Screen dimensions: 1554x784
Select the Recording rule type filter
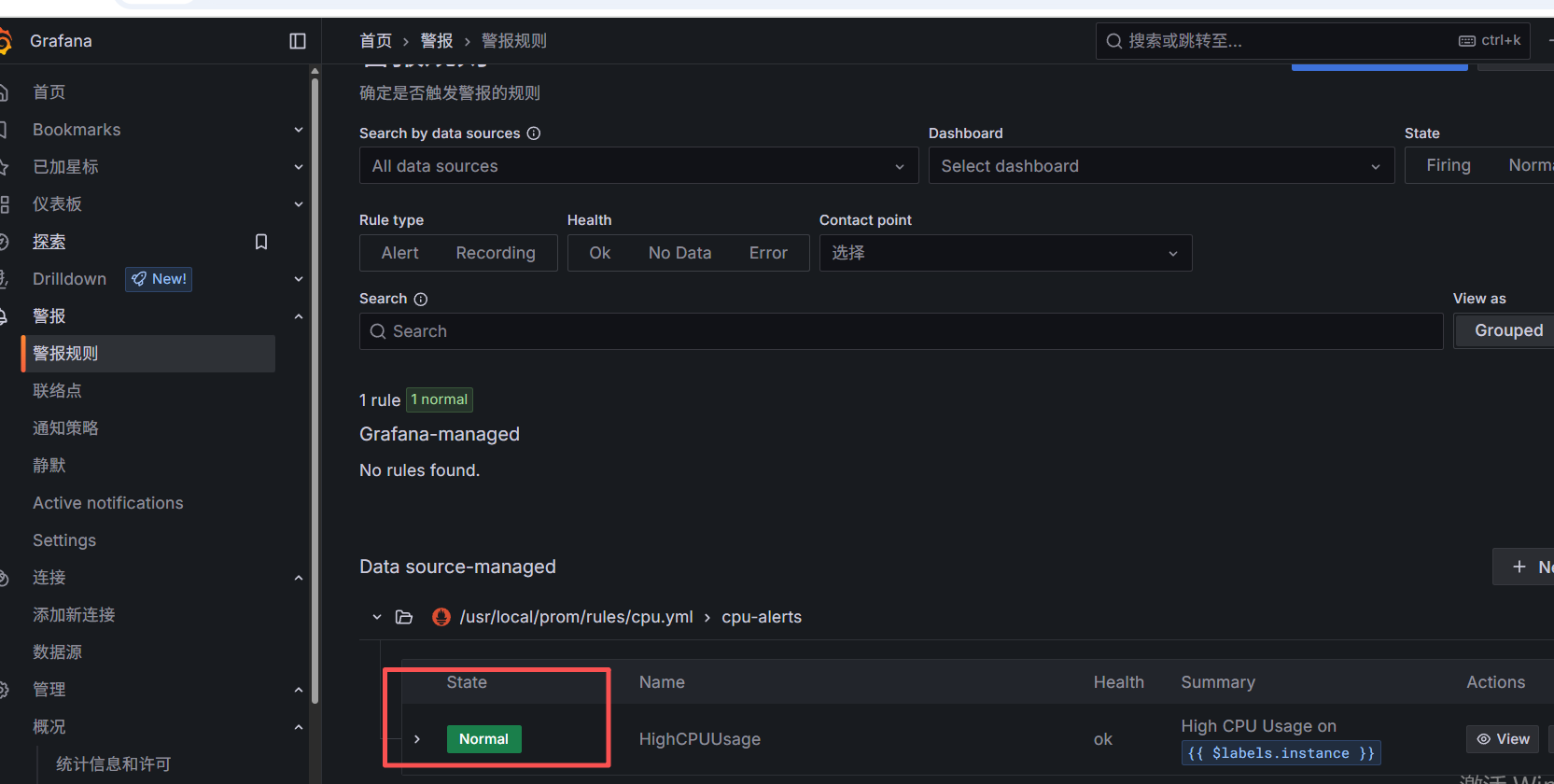pyautogui.click(x=496, y=253)
